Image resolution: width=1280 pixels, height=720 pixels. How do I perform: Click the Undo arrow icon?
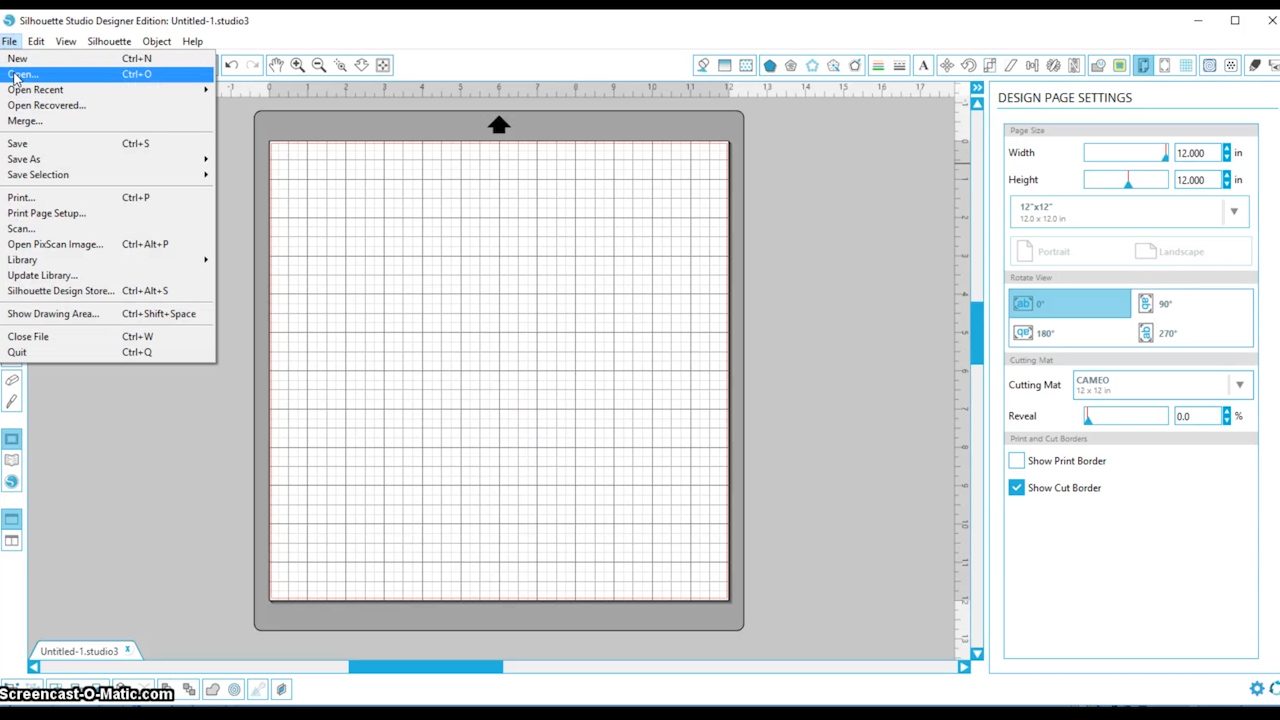click(231, 65)
